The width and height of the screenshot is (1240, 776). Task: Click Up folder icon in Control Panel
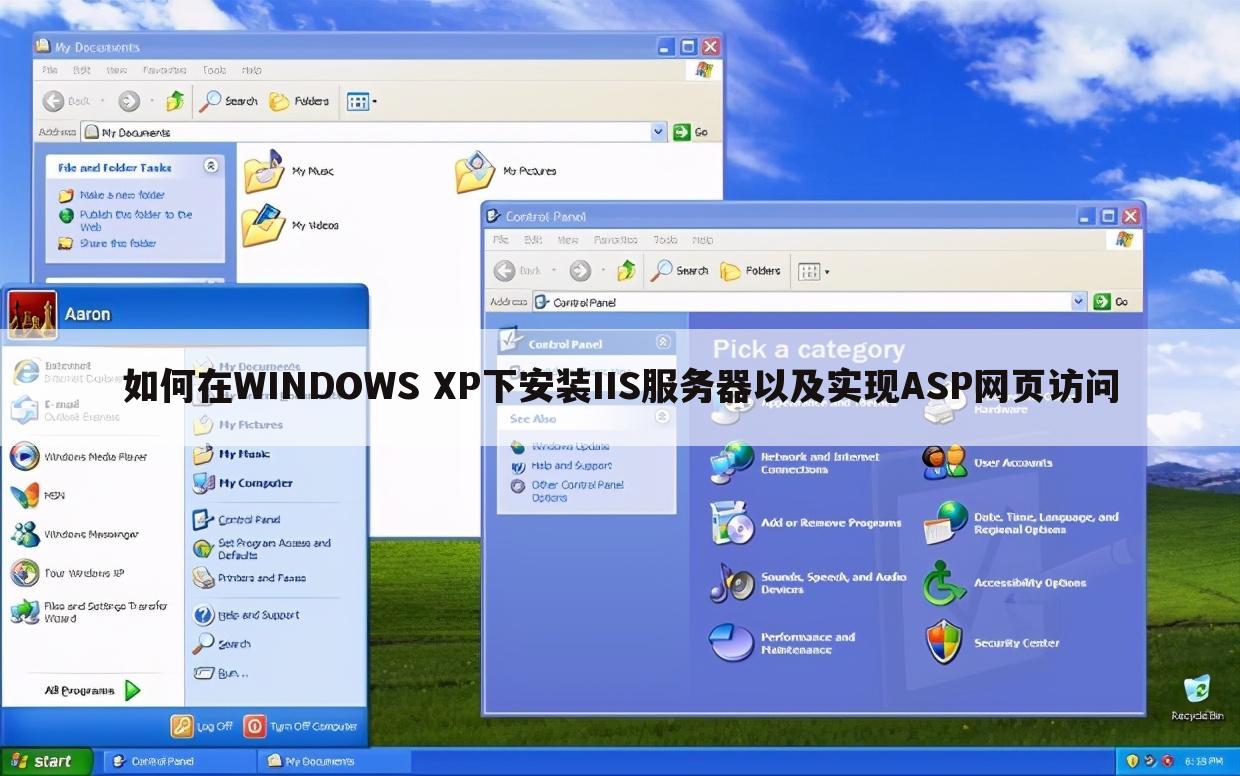pyautogui.click(x=627, y=271)
